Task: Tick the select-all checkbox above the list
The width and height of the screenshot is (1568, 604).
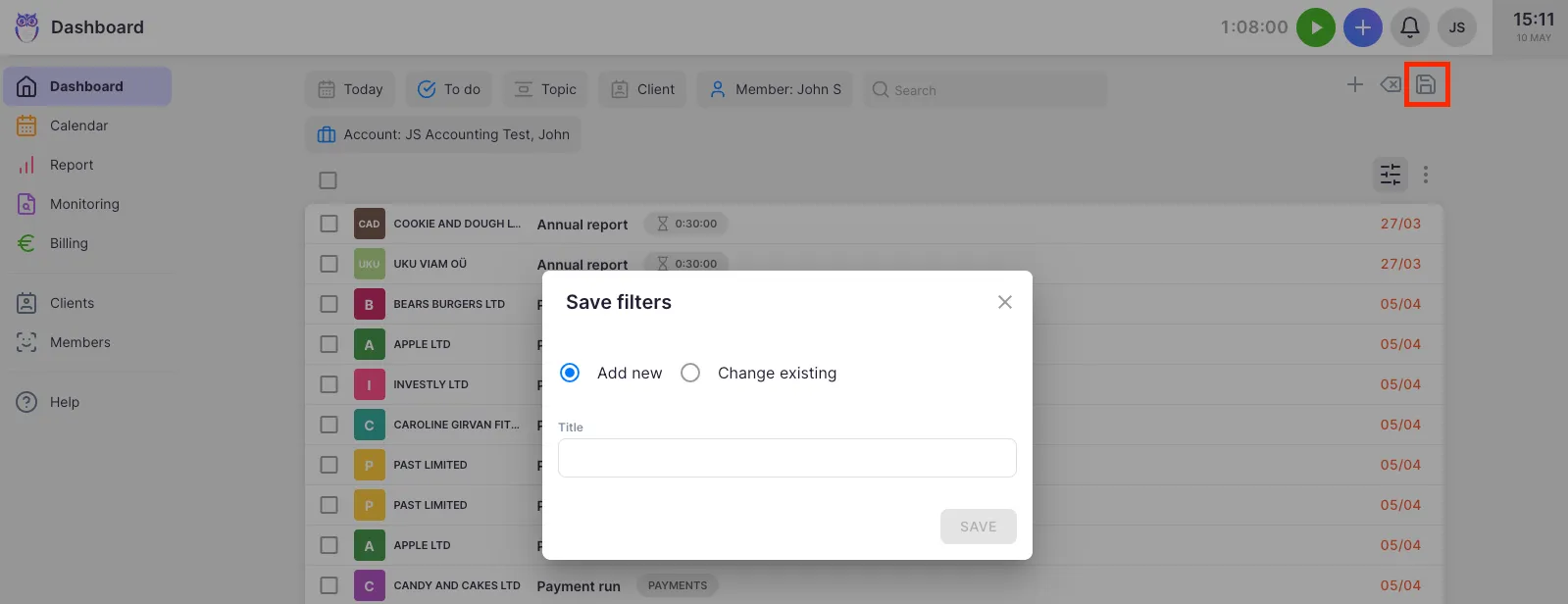Action: point(329,180)
